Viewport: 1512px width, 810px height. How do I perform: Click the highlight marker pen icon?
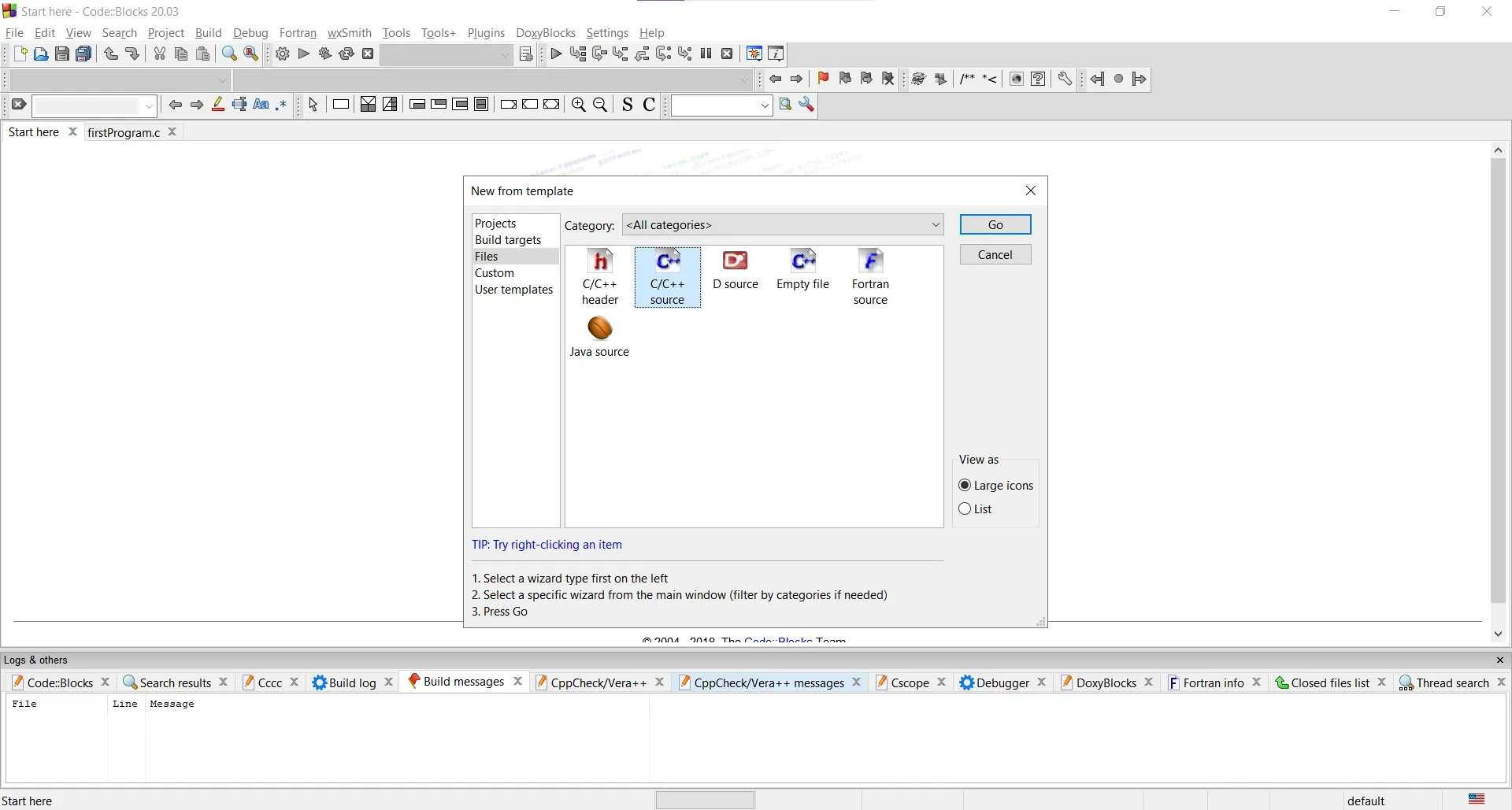coord(218,105)
